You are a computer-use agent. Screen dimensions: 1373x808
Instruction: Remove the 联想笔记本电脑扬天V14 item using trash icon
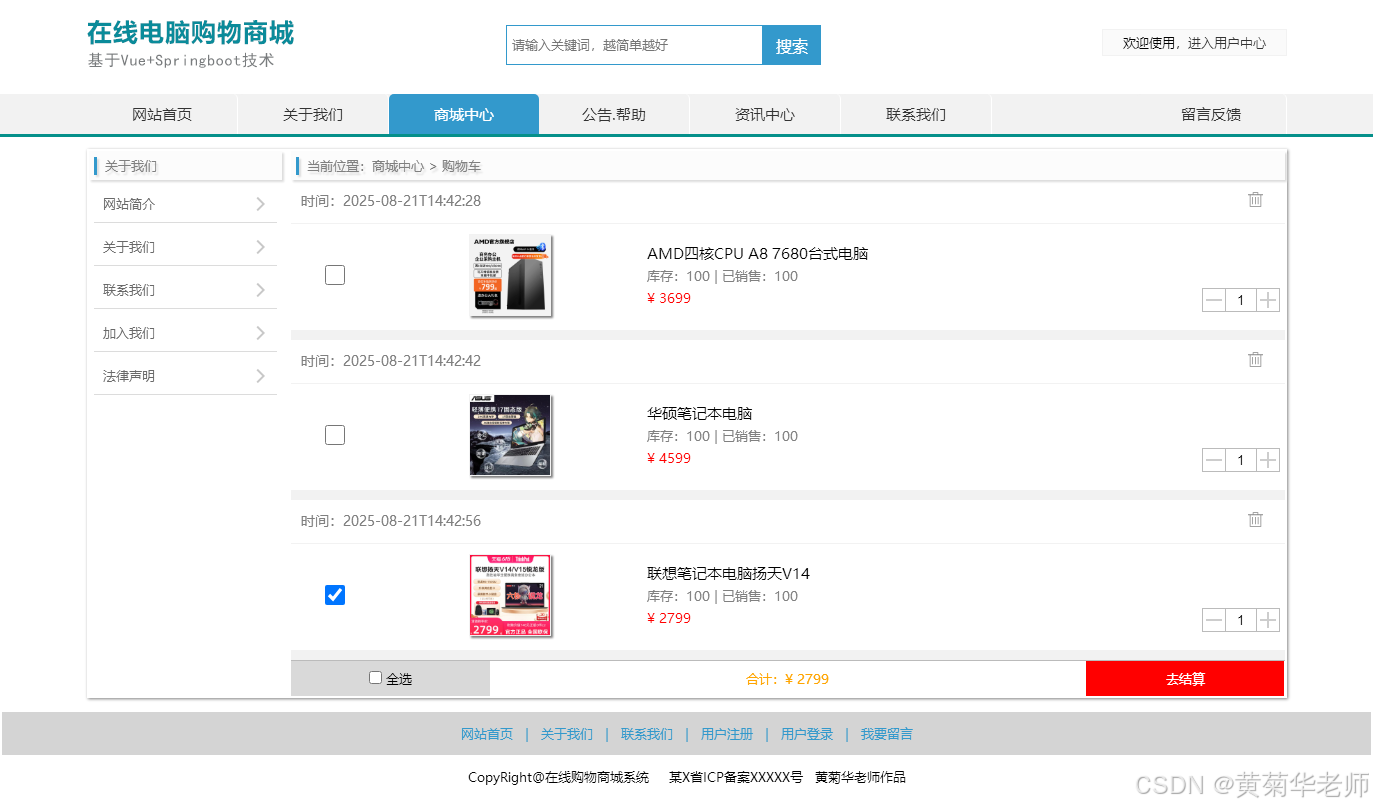coord(1255,520)
